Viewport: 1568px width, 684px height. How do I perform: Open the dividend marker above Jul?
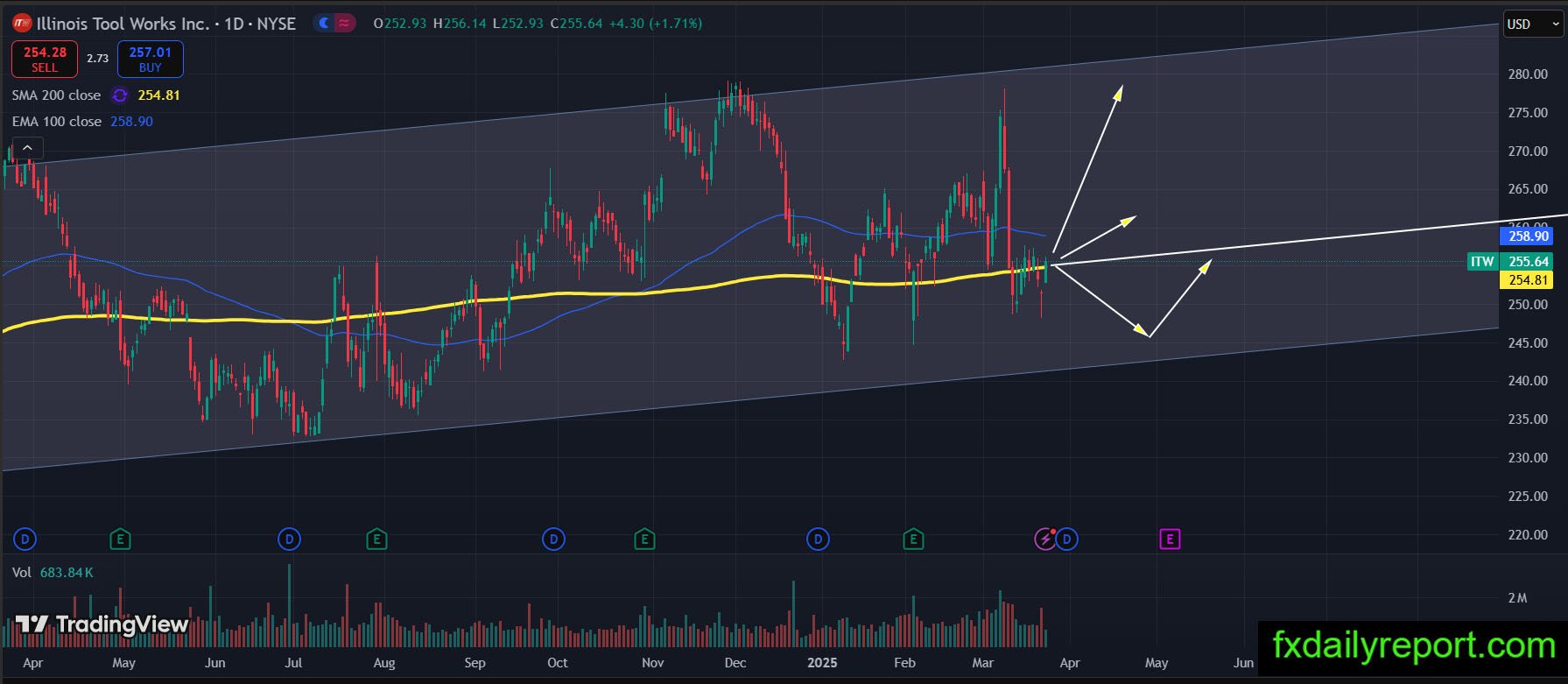[289, 539]
